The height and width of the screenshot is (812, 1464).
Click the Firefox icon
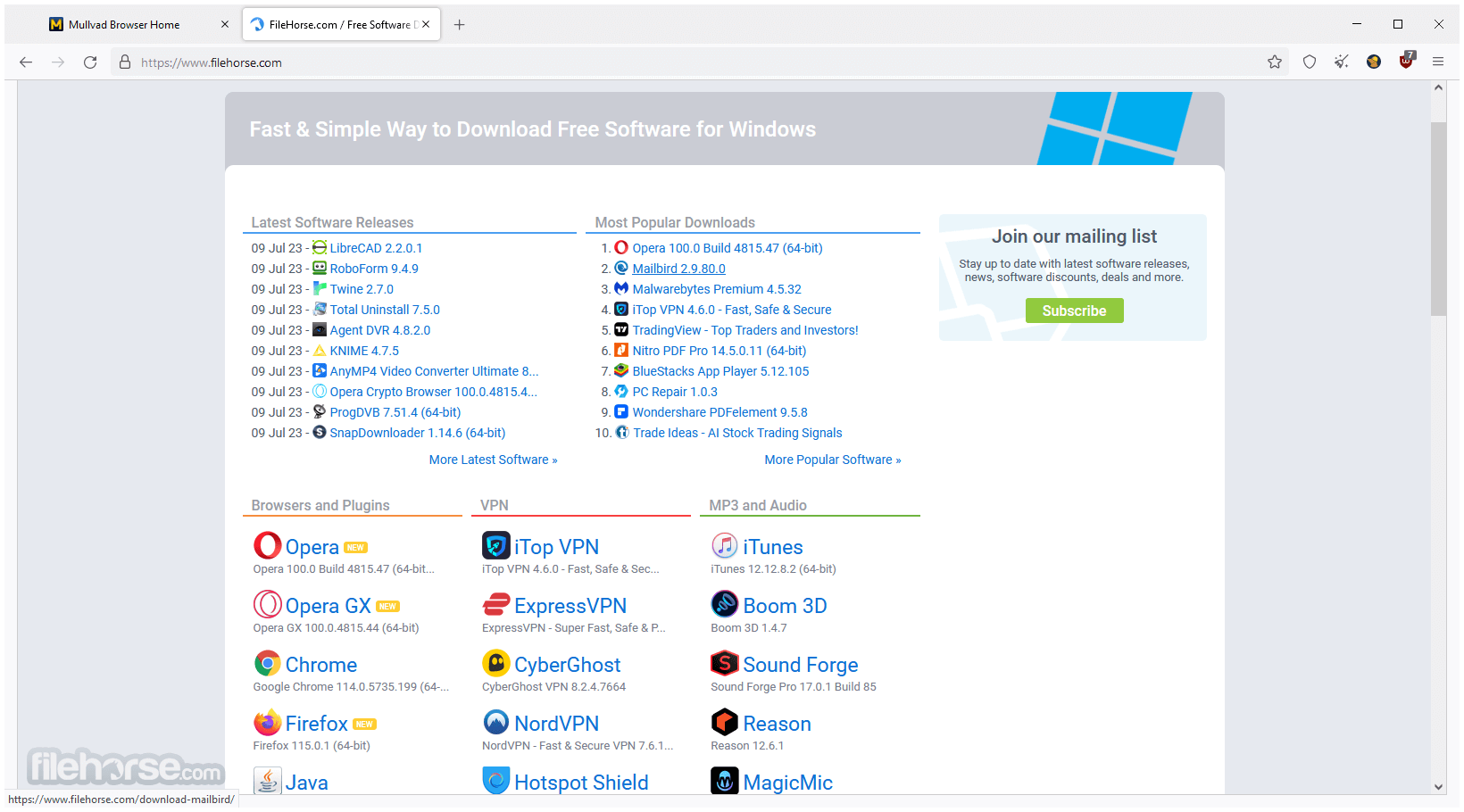(268, 722)
